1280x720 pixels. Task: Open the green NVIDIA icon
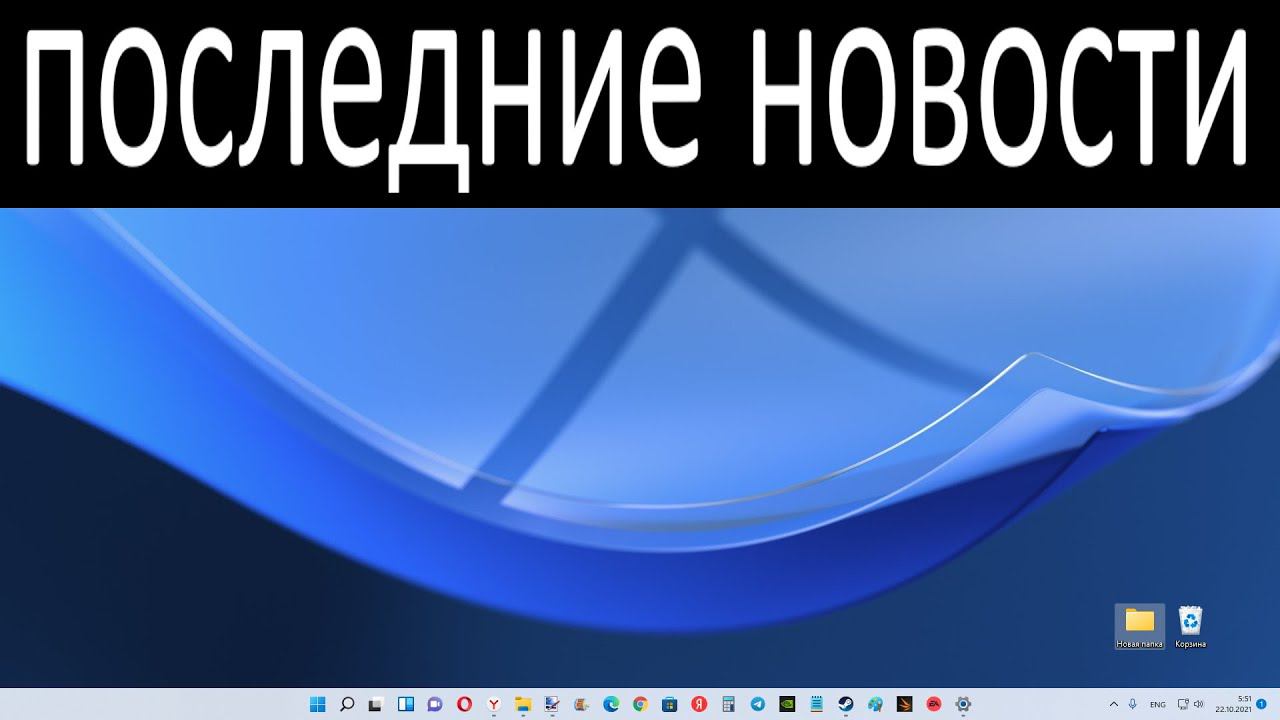(x=787, y=704)
